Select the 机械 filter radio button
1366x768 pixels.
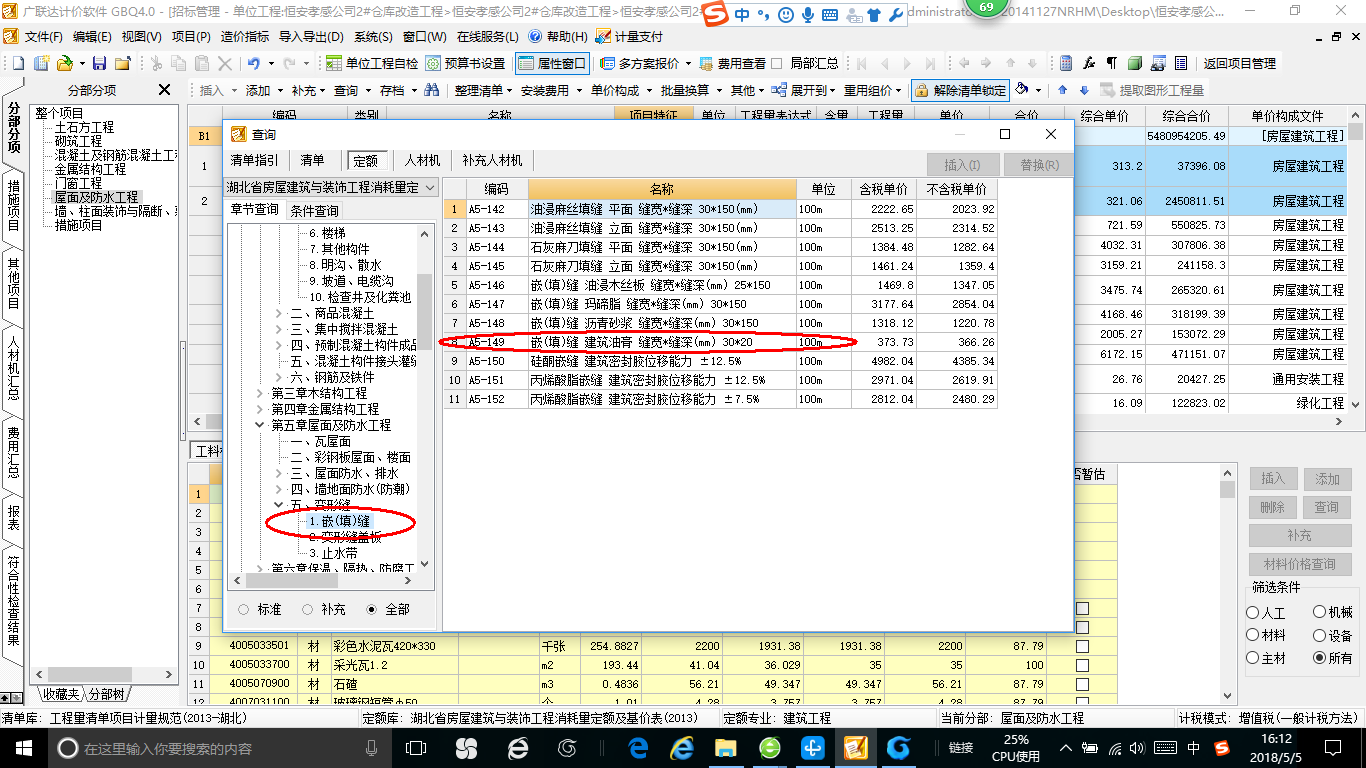point(1320,612)
